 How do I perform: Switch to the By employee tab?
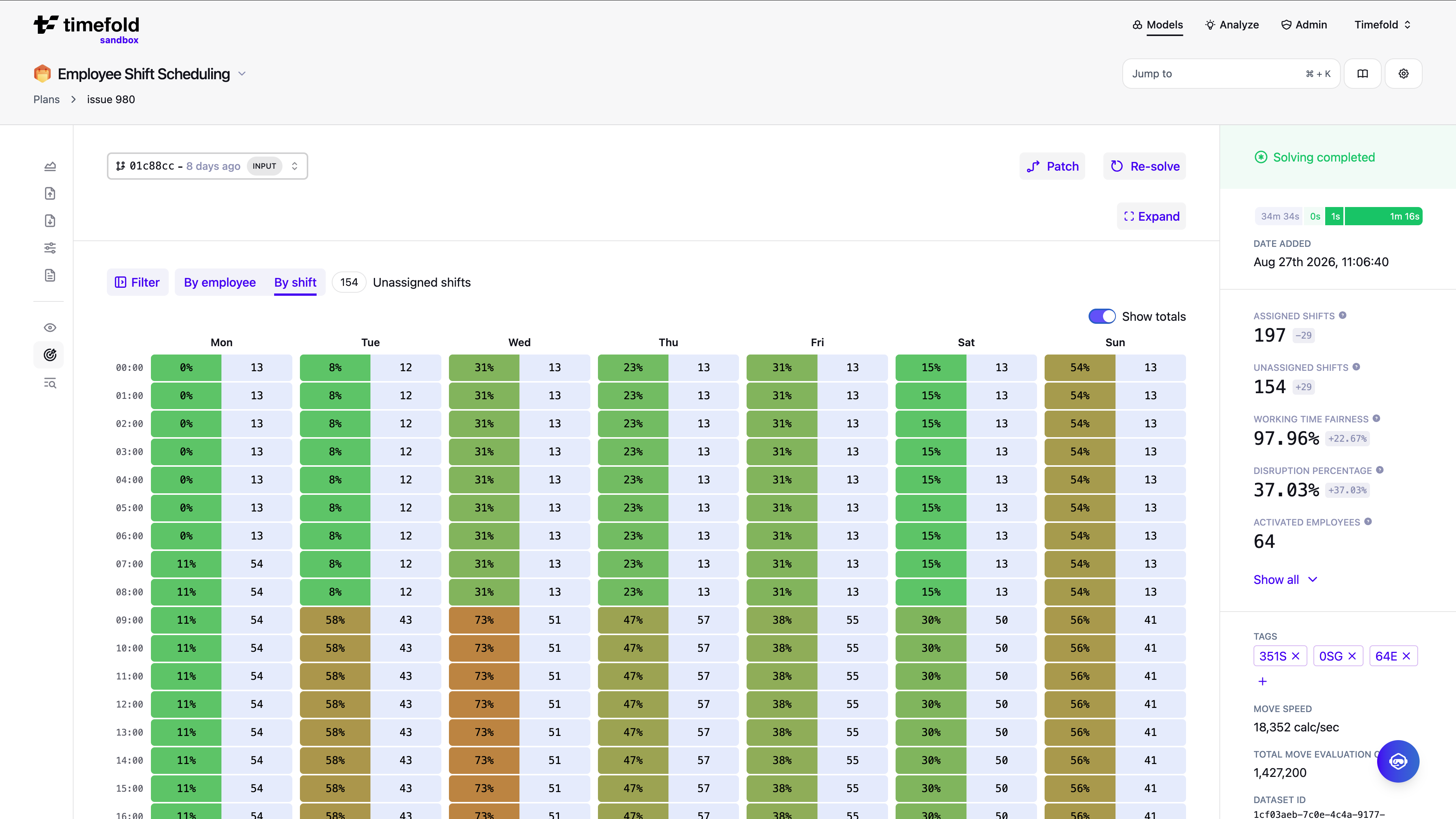point(220,282)
